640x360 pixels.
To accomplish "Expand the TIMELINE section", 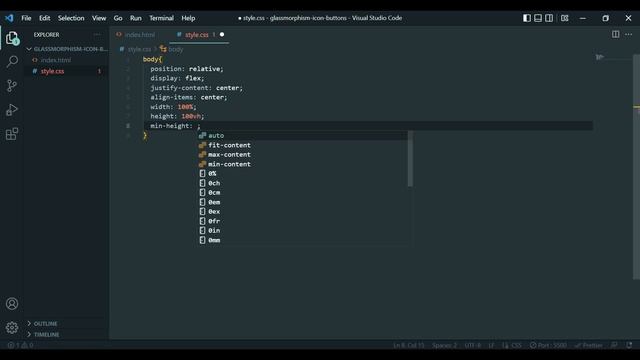I will coord(67,334).
